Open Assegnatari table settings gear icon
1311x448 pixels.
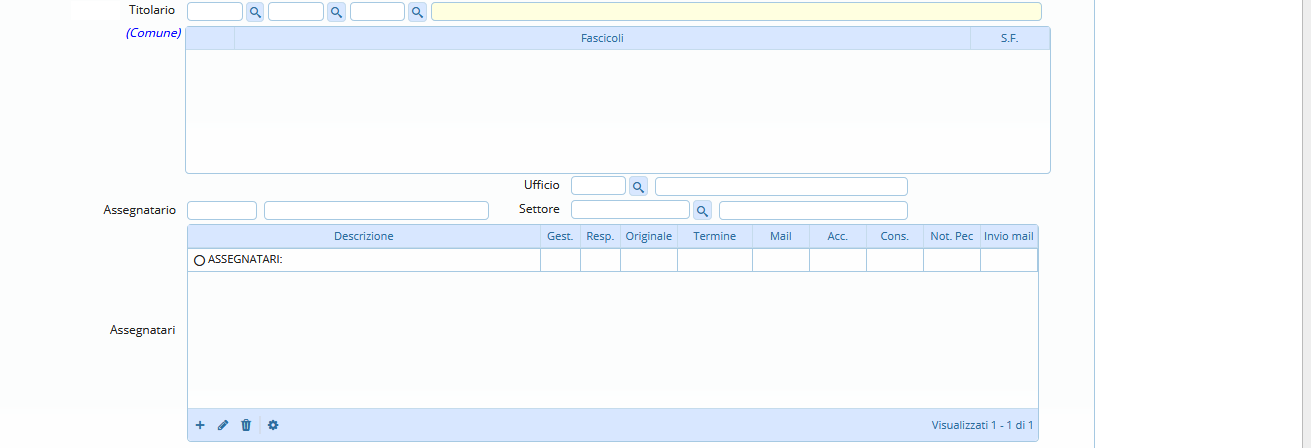tap(273, 425)
